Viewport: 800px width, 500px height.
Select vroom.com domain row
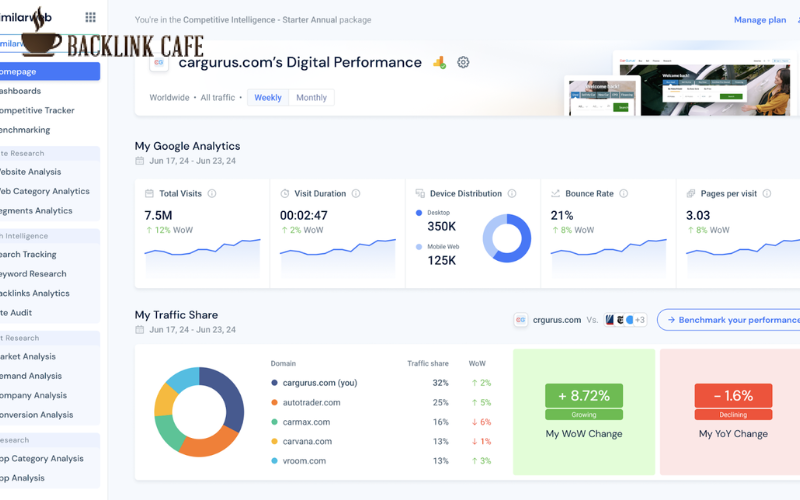(381, 461)
